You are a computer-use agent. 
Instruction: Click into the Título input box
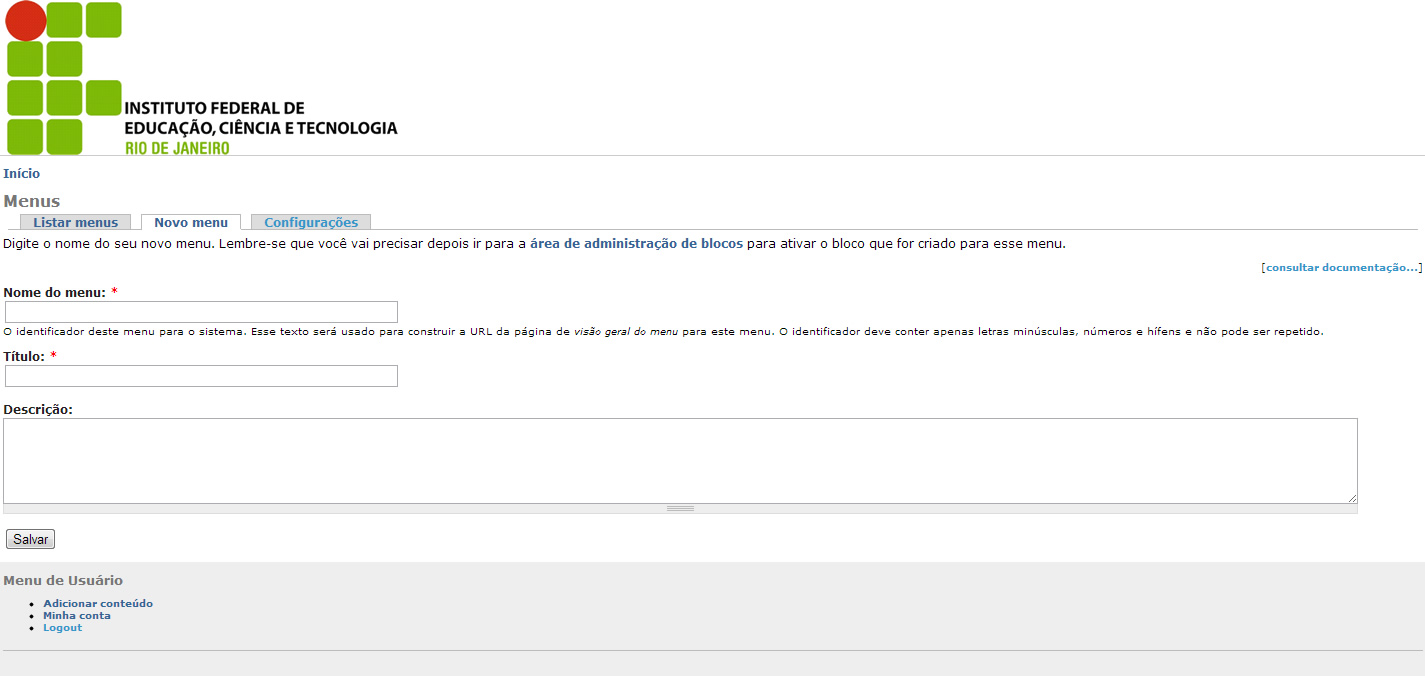coord(201,376)
